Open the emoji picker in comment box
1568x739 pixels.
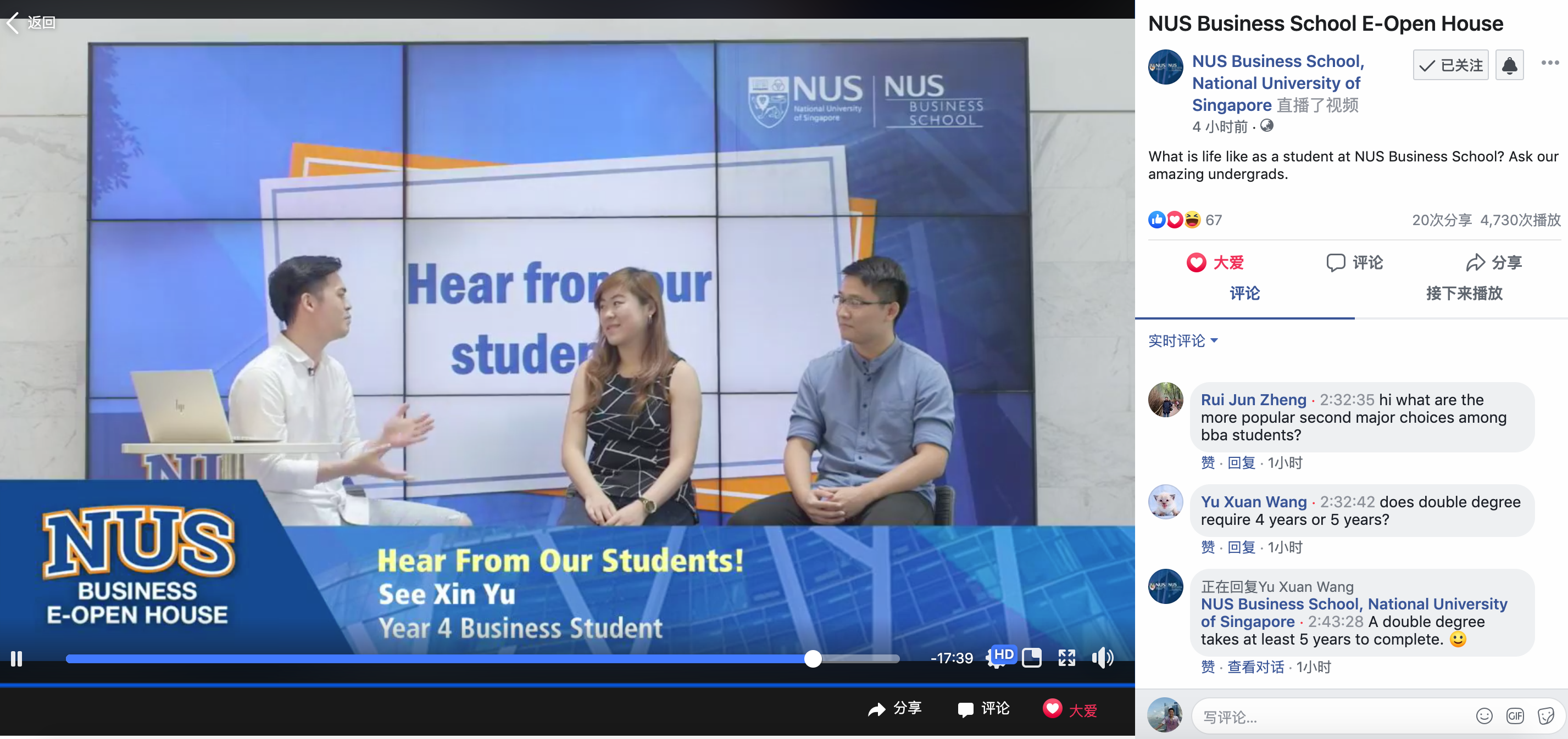1483,716
